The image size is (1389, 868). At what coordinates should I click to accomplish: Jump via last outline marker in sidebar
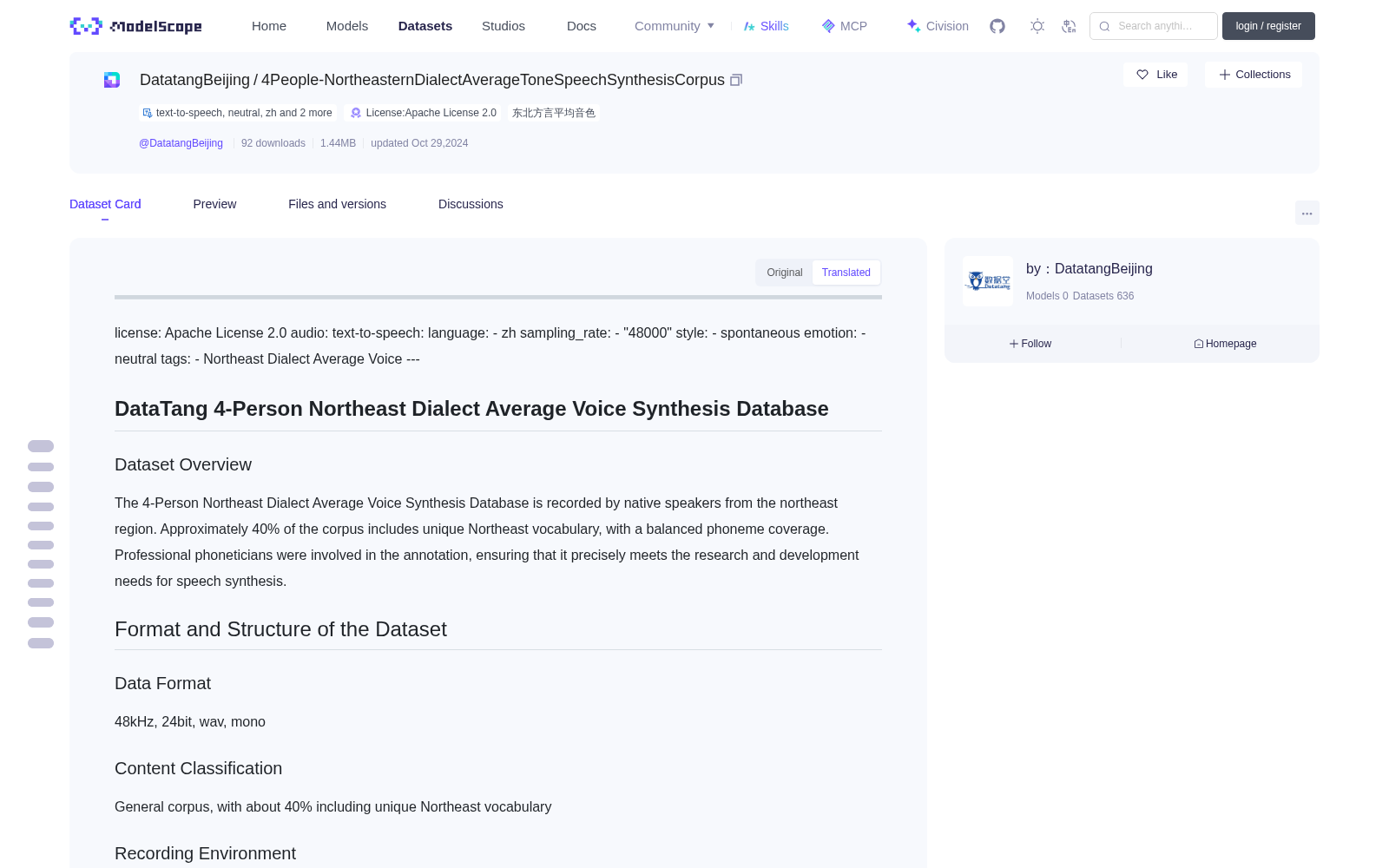click(x=41, y=643)
